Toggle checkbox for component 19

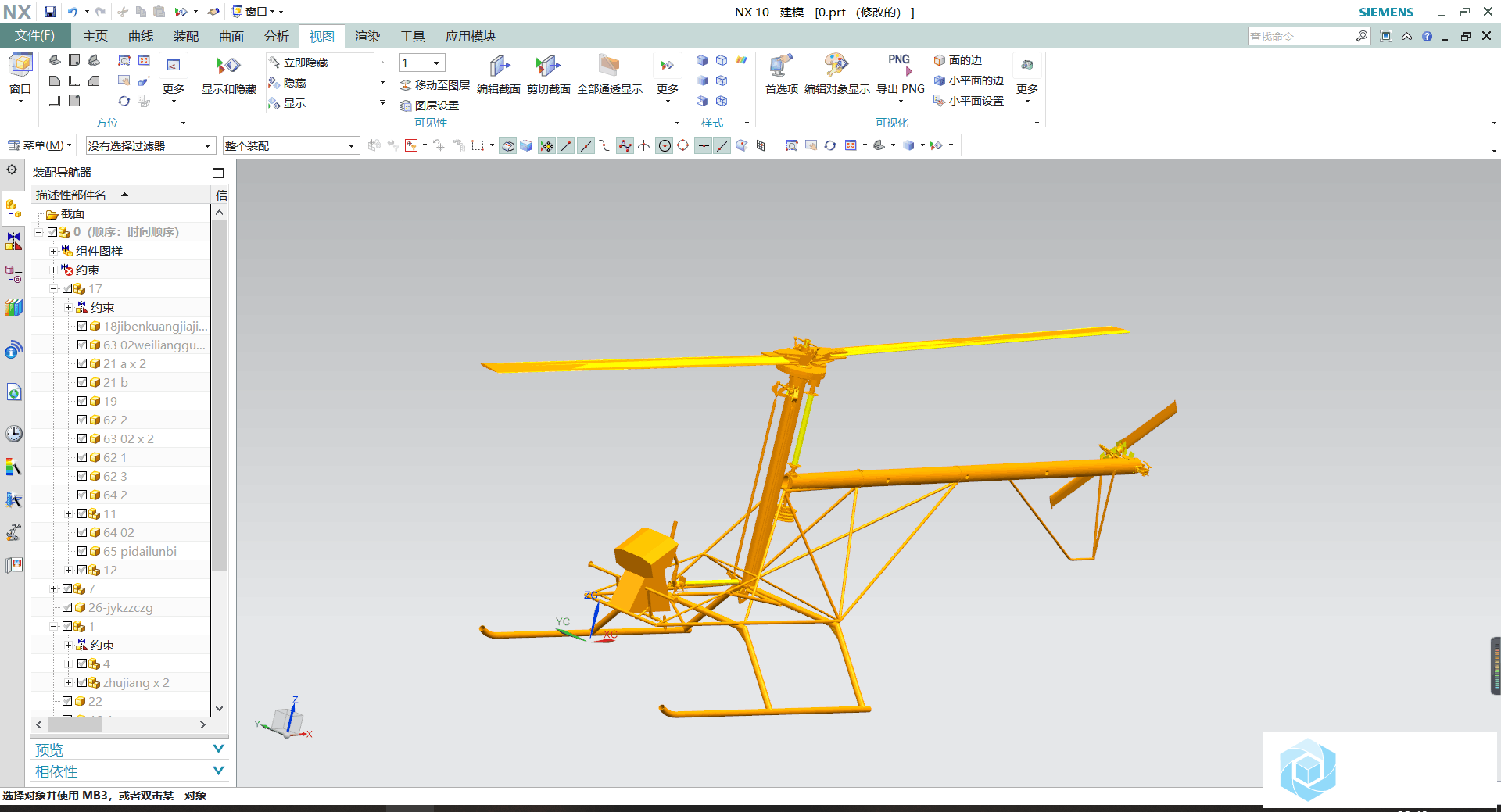tap(82, 401)
